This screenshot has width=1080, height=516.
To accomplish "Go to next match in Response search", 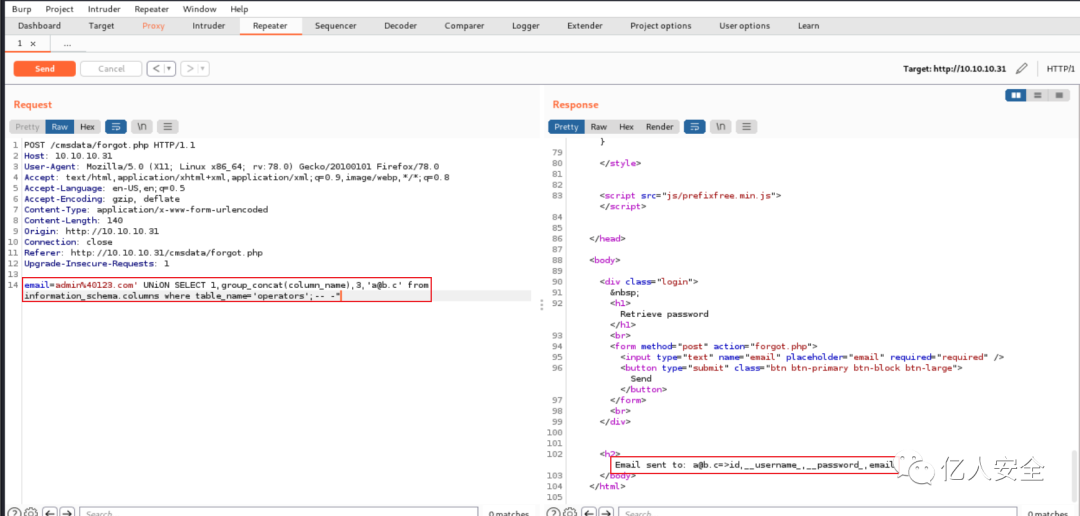I will [605, 513].
